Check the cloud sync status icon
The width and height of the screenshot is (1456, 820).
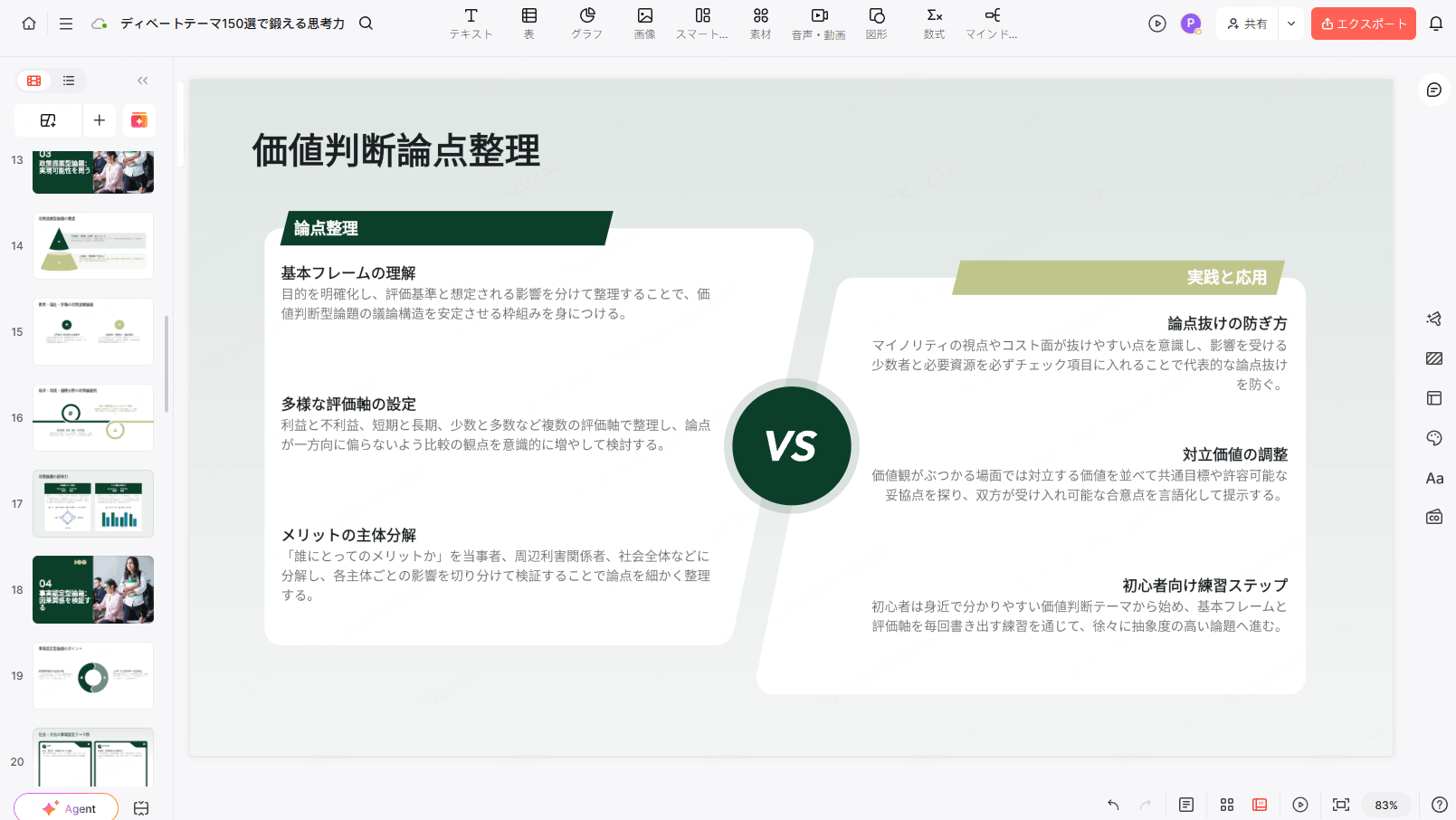coord(100,24)
